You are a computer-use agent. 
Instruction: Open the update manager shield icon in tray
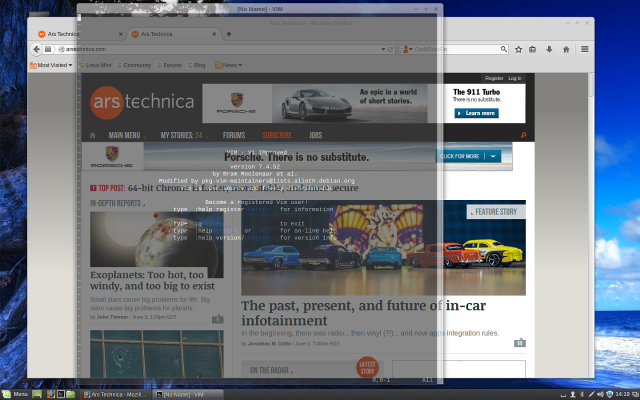click(609, 394)
